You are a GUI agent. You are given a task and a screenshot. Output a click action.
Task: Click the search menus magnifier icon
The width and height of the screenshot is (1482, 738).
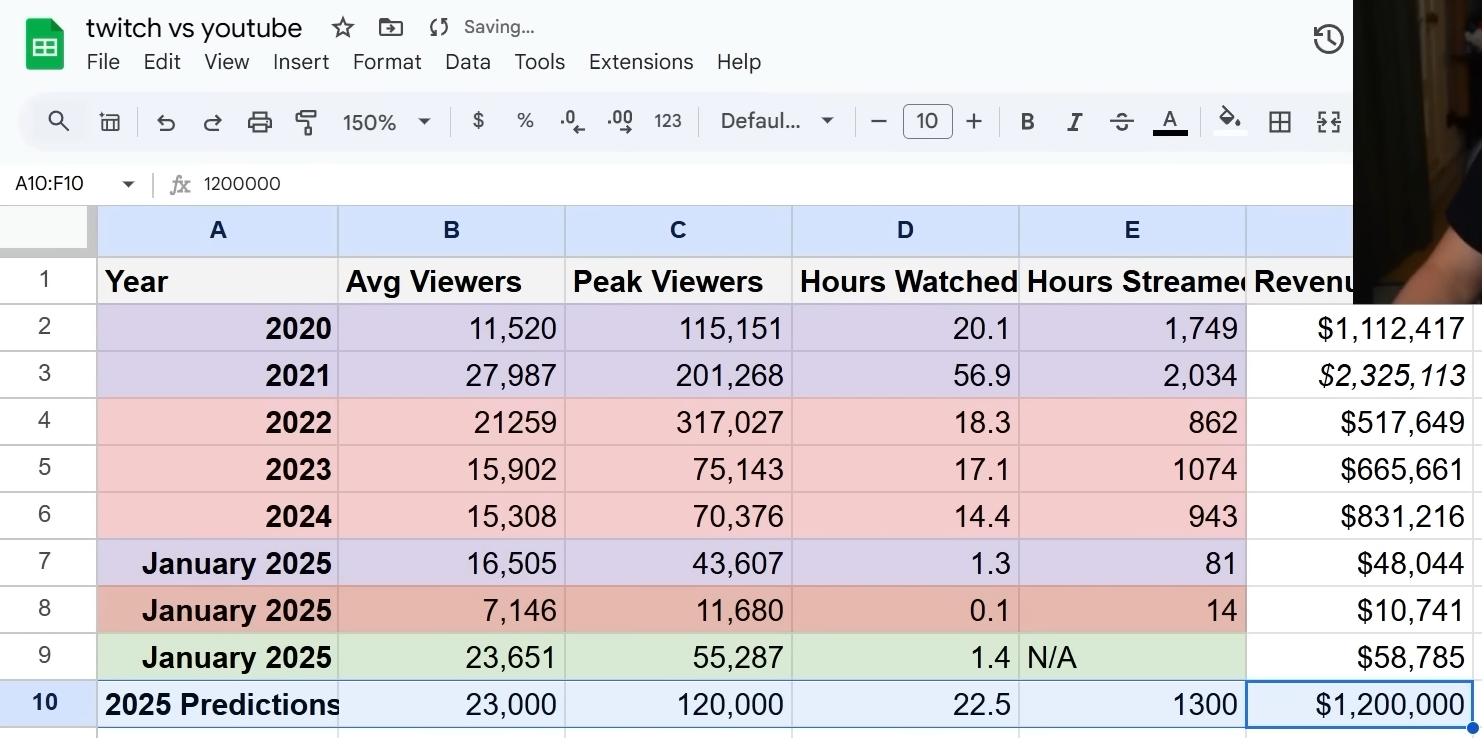[x=59, y=122]
